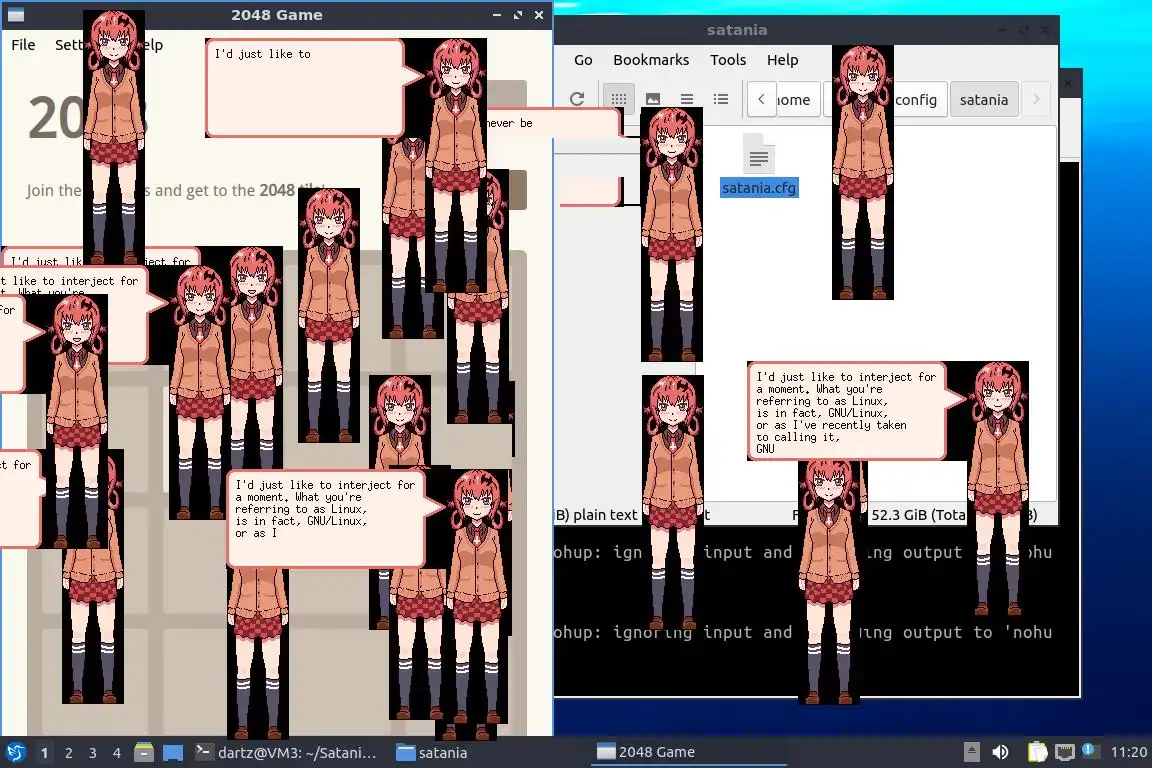Viewport: 1152px width, 768px height.
Task: Click the 52.3 GiB free space status text
Action: point(918,514)
